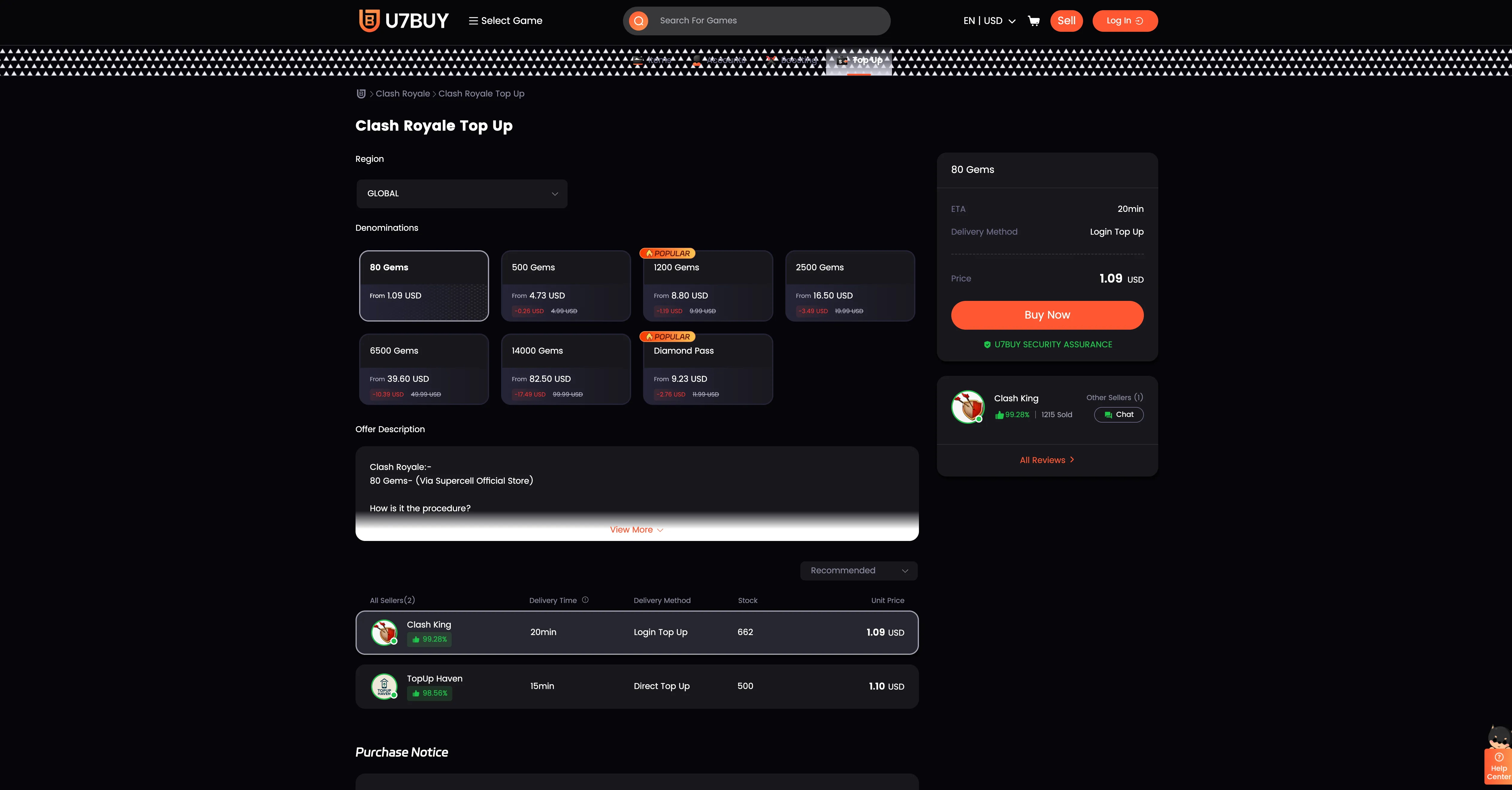Screen dimensions: 1512x790
Task: Open the GLOBAL region dropdown
Action: [461, 194]
